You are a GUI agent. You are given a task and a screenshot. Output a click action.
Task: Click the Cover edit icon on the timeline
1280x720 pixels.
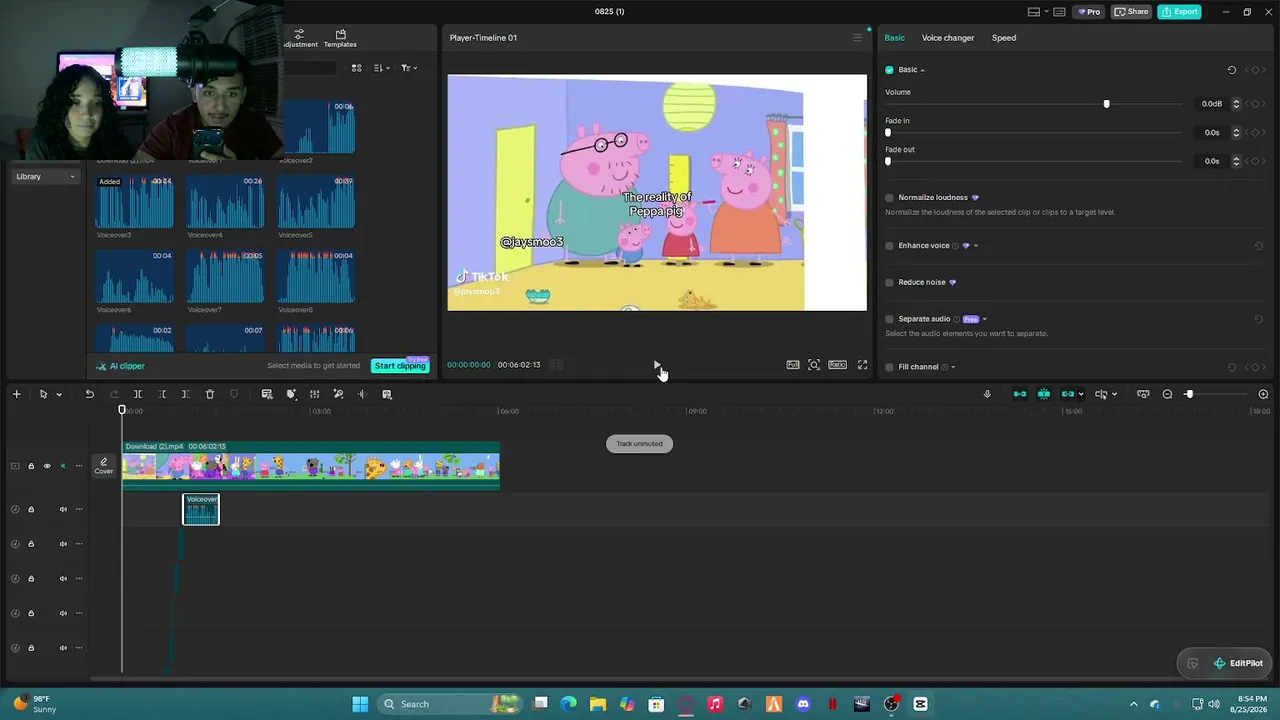103,466
